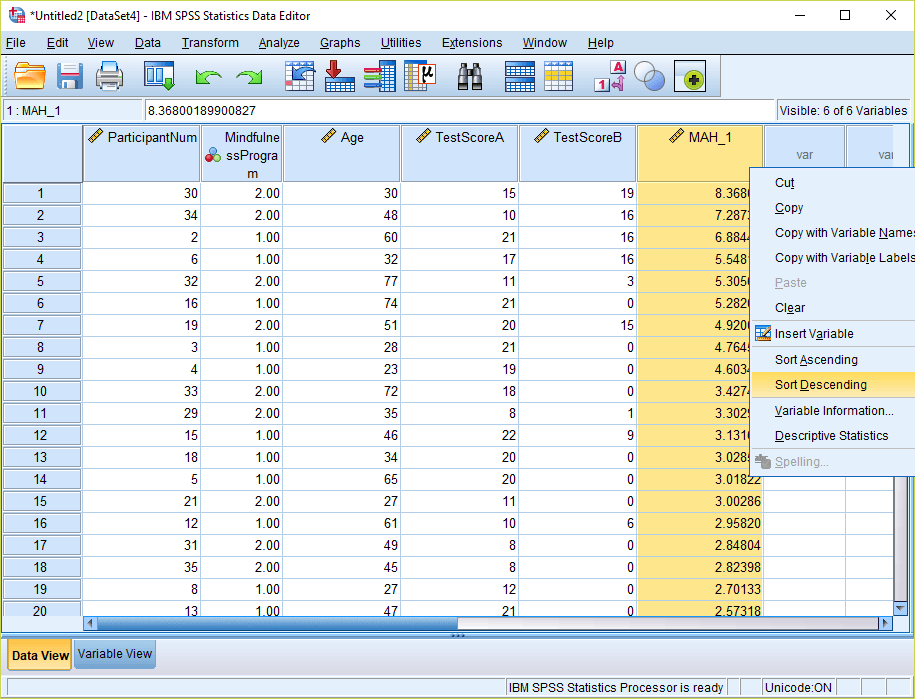Click the cell value edit field
The width and height of the screenshot is (915, 699).
pyautogui.click(x=460, y=111)
